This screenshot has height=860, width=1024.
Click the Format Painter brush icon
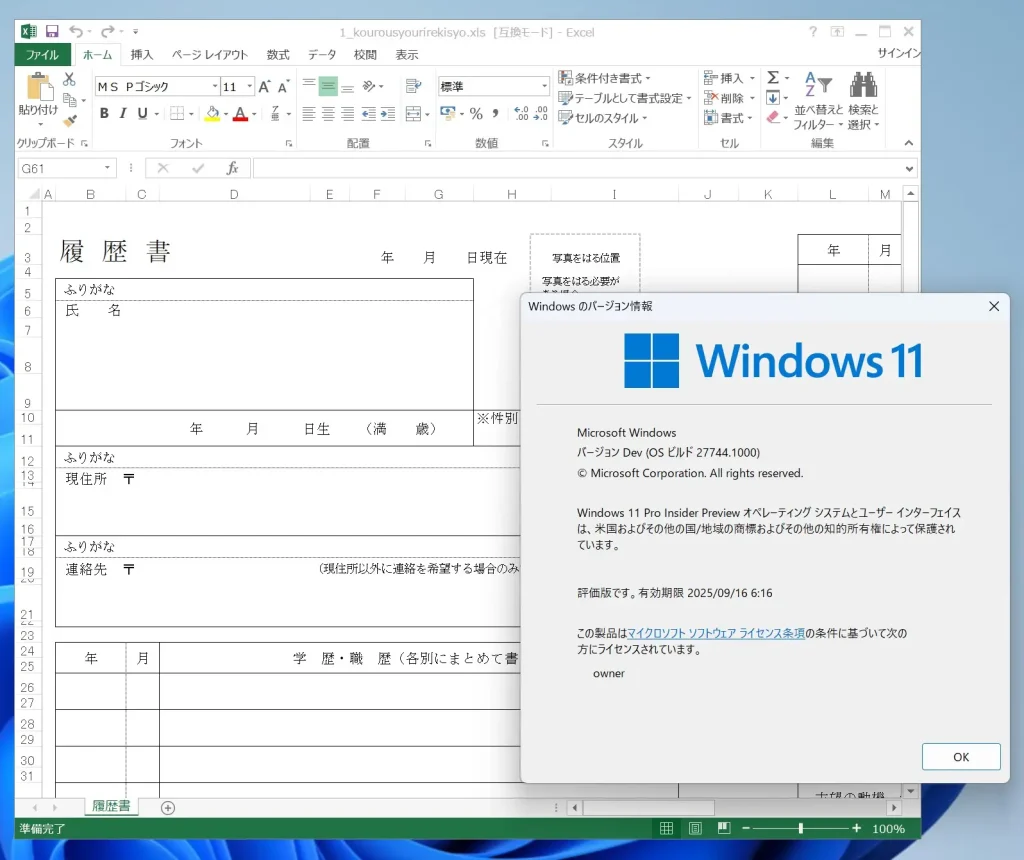click(x=70, y=120)
